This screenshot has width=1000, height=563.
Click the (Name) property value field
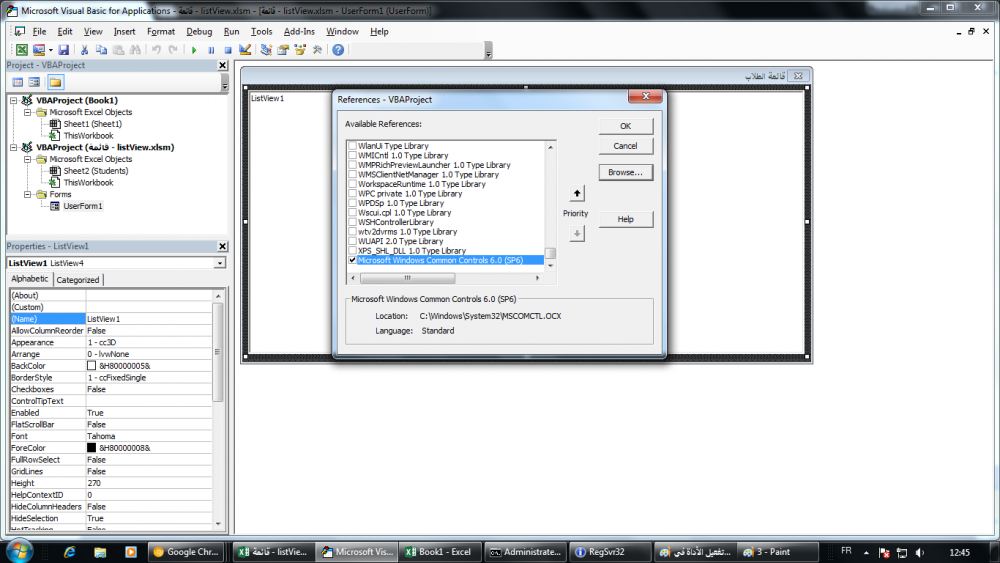click(x=149, y=319)
